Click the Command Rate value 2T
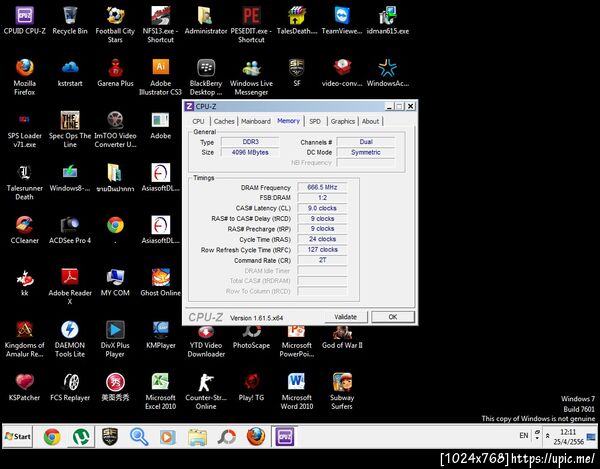The image size is (600, 469). click(x=322, y=260)
